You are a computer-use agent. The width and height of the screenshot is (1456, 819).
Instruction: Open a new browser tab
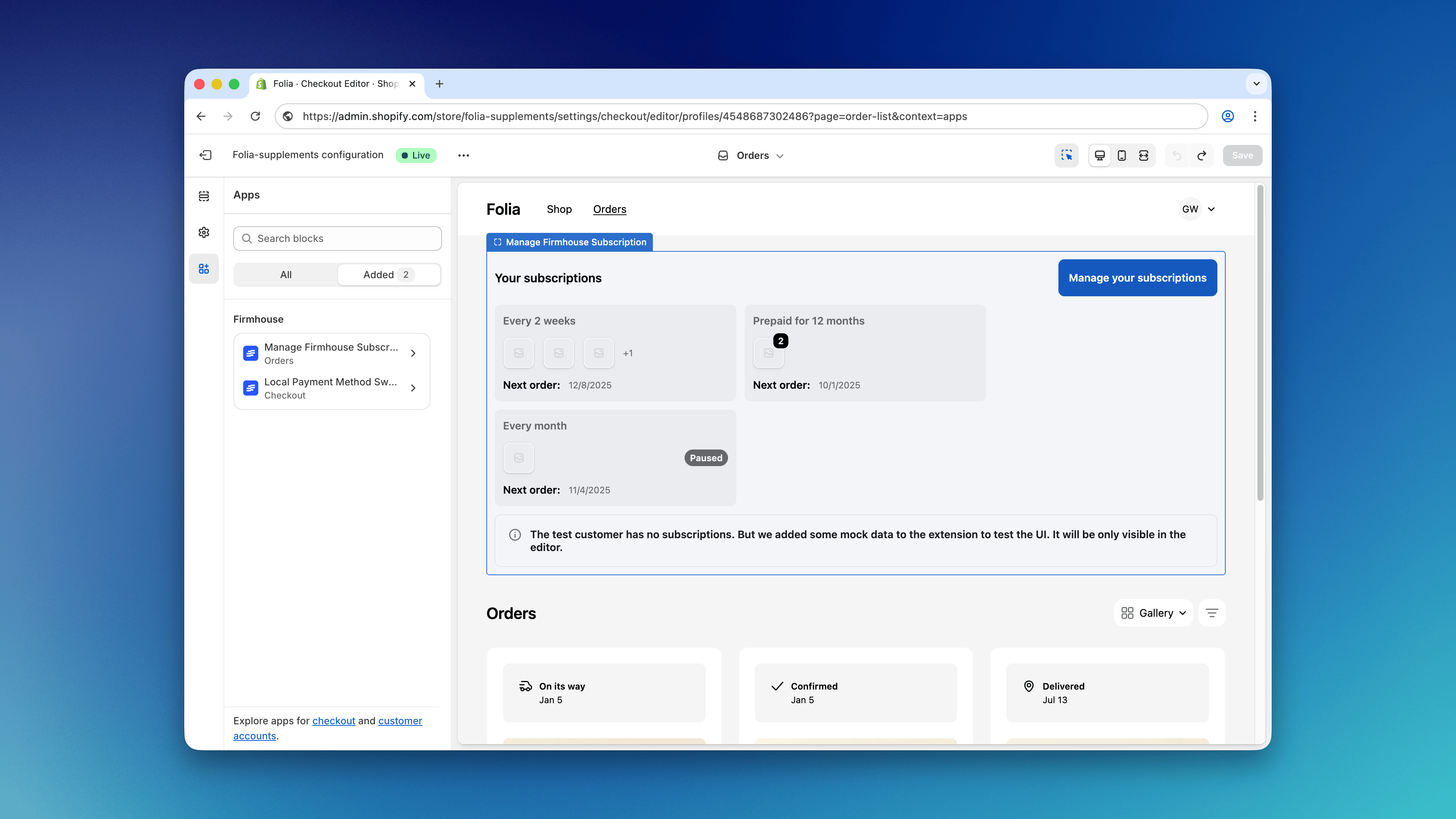click(x=439, y=83)
